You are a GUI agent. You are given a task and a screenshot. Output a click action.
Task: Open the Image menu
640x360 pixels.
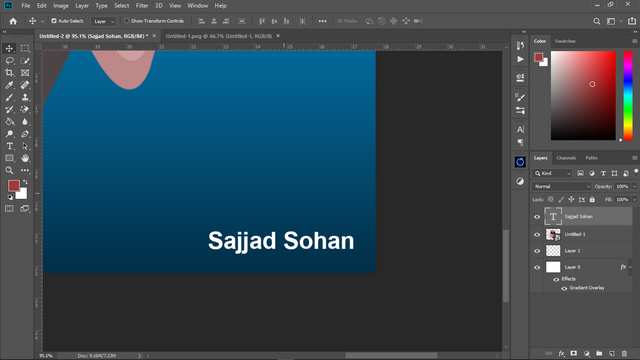click(61, 6)
